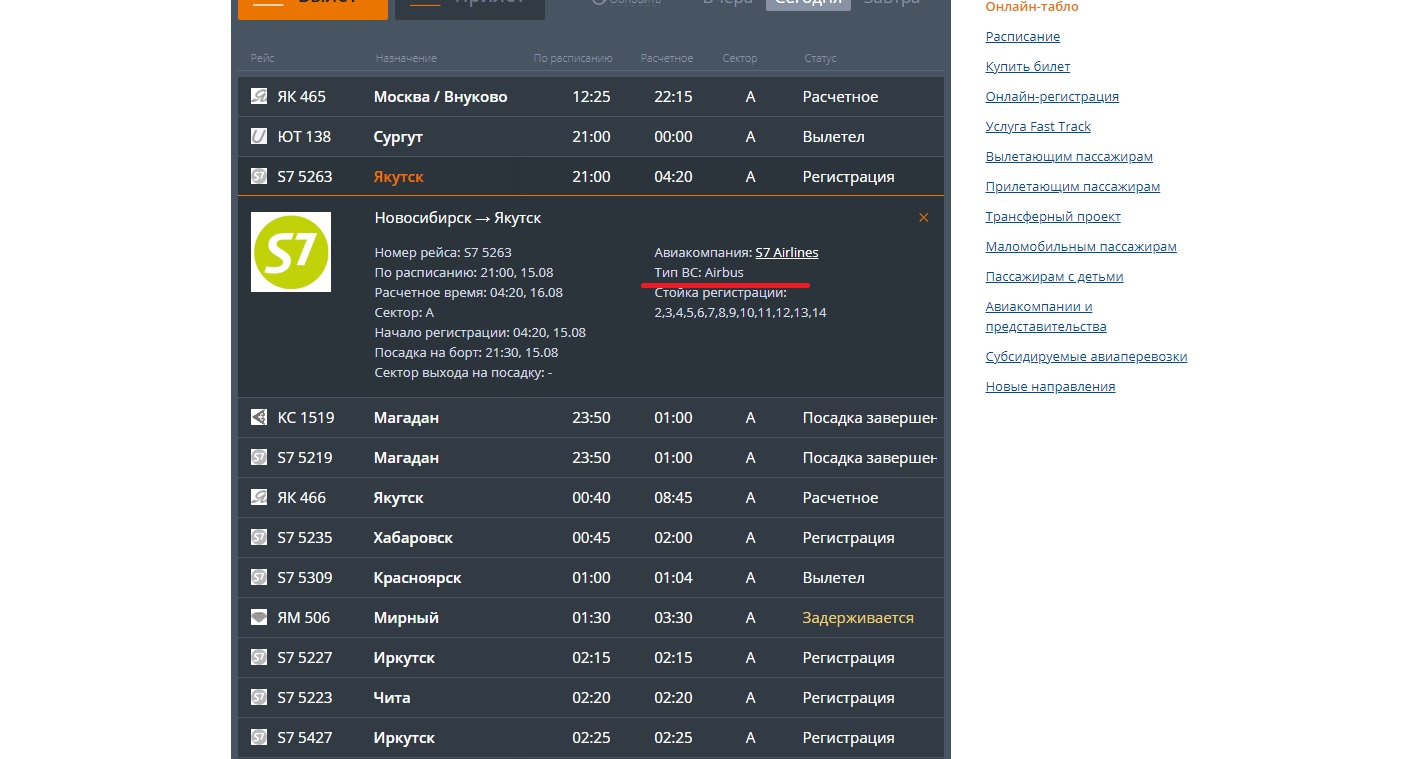Viewport: 1418px width, 759px height.
Task: Open the Субсидируемые авиаперевозки link
Action: [1087, 357]
